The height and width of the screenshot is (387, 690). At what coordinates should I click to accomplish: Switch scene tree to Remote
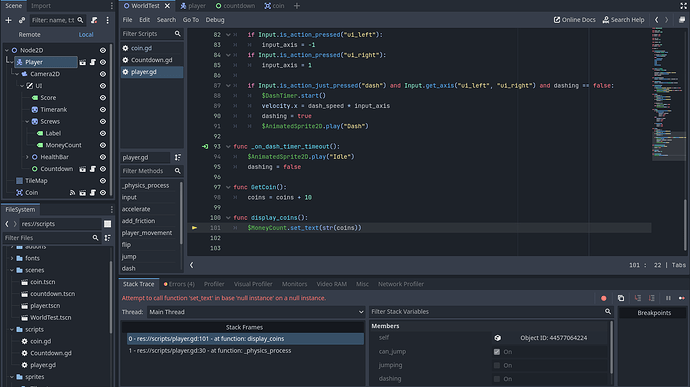point(29,34)
